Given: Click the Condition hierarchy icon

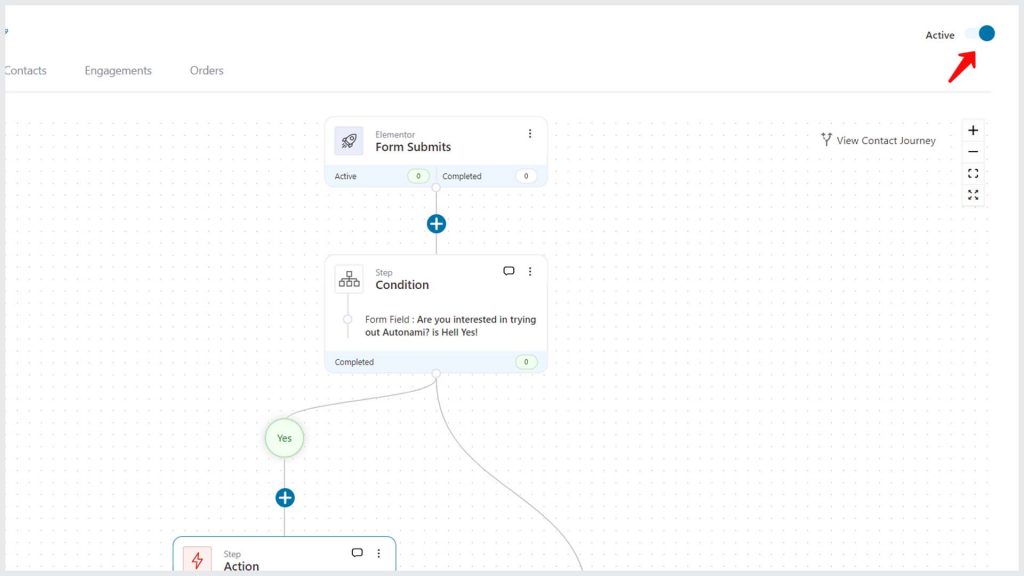Looking at the screenshot, I should tap(349, 279).
